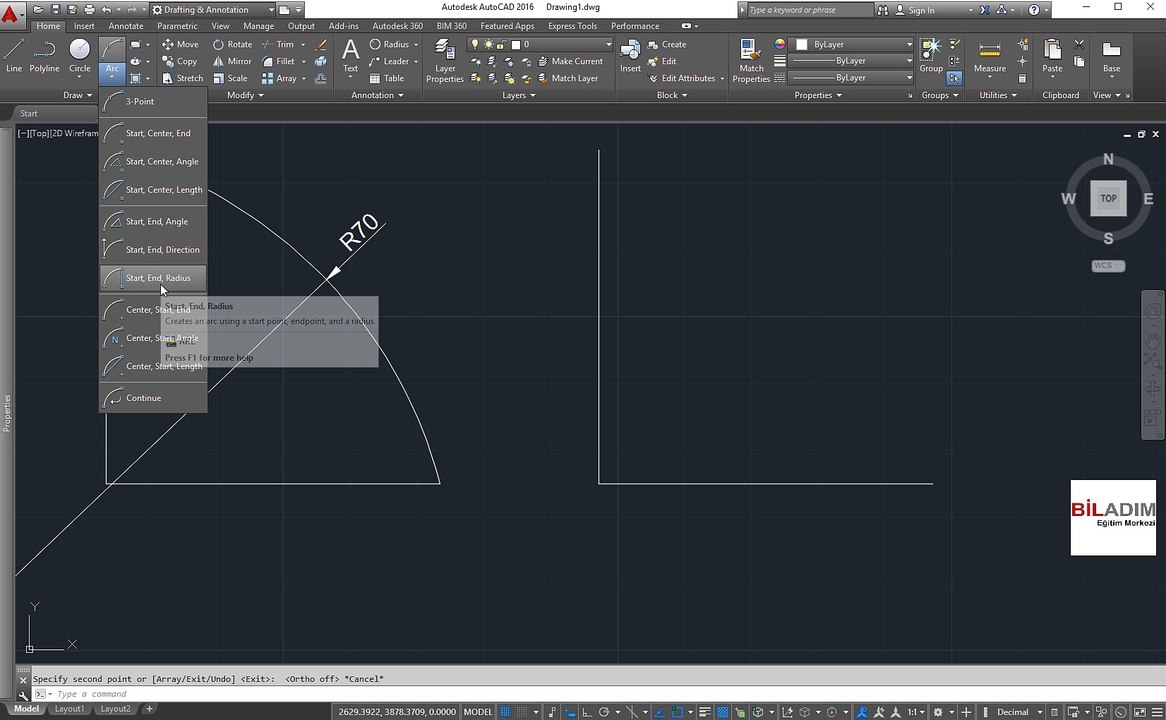The height and width of the screenshot is (720, 1166).
Task: Select the Circle tool
Action: (x=80, y=57)
